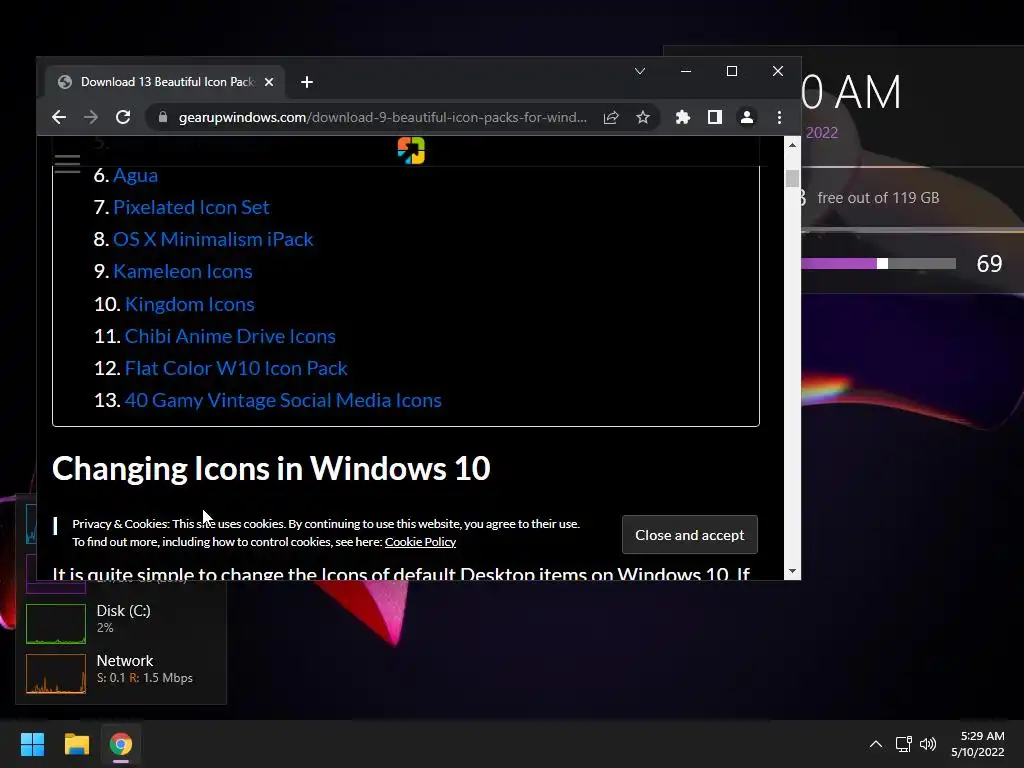The width and height of the screenshot is (1024, 768).
Task: Click the forward navigation arrow
Action: click(91, 118)
